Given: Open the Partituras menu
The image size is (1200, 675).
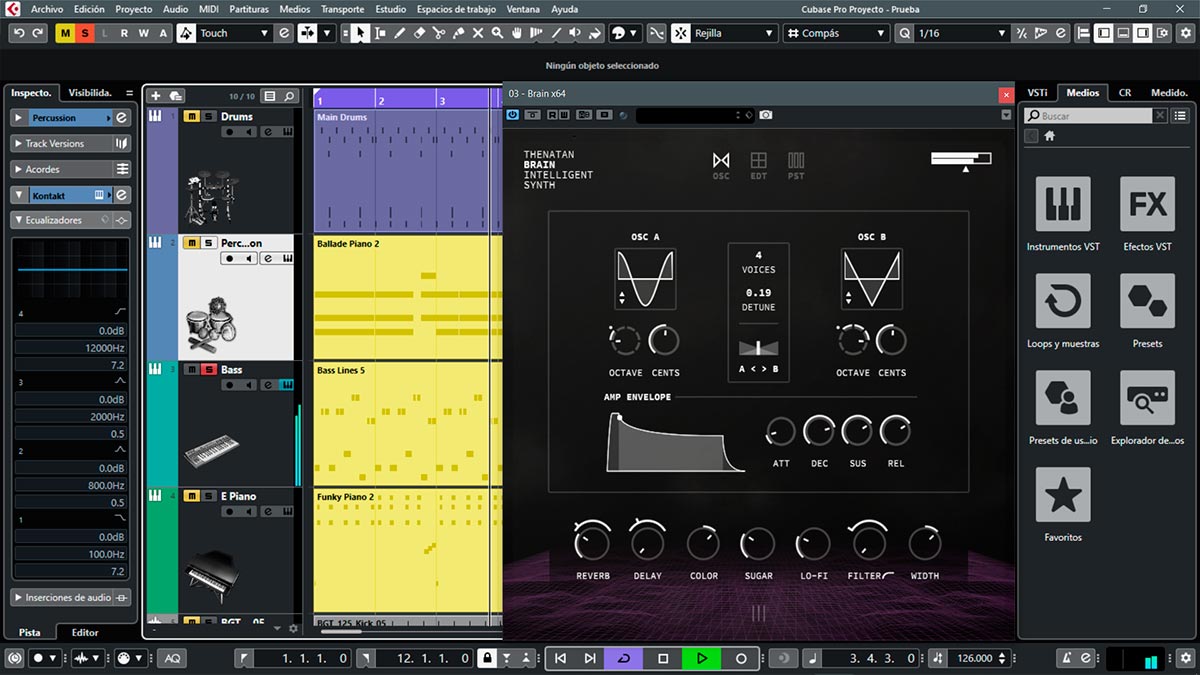Looking at the screenshot, I should pyautogui.click(x=249, y=9).
